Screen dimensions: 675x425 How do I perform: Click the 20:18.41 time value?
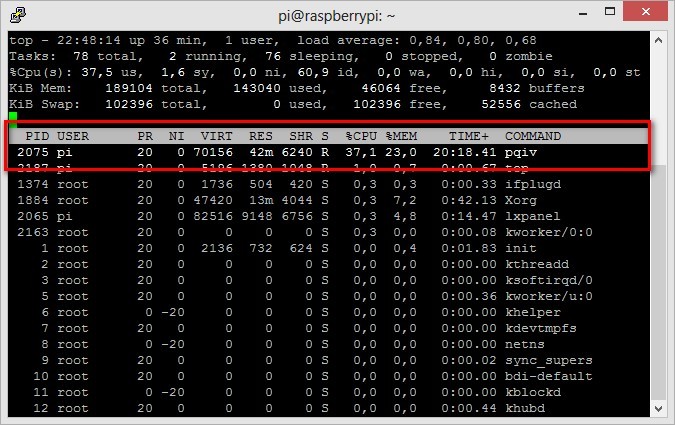tap(464, 152)
